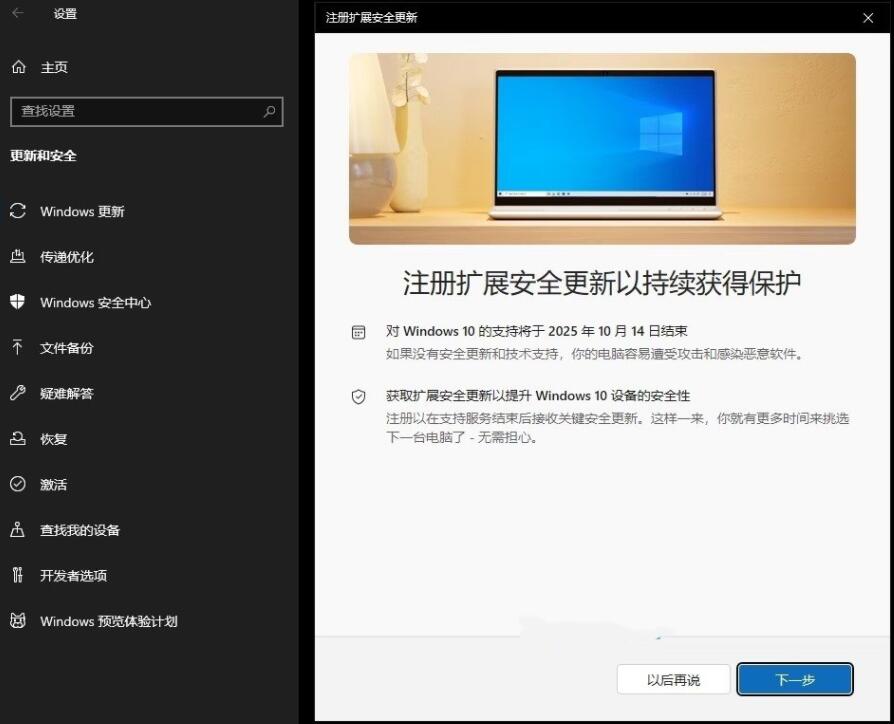Click the 下一步 button
This screenshot has width=894, height=724.
[x=795, y=679]
